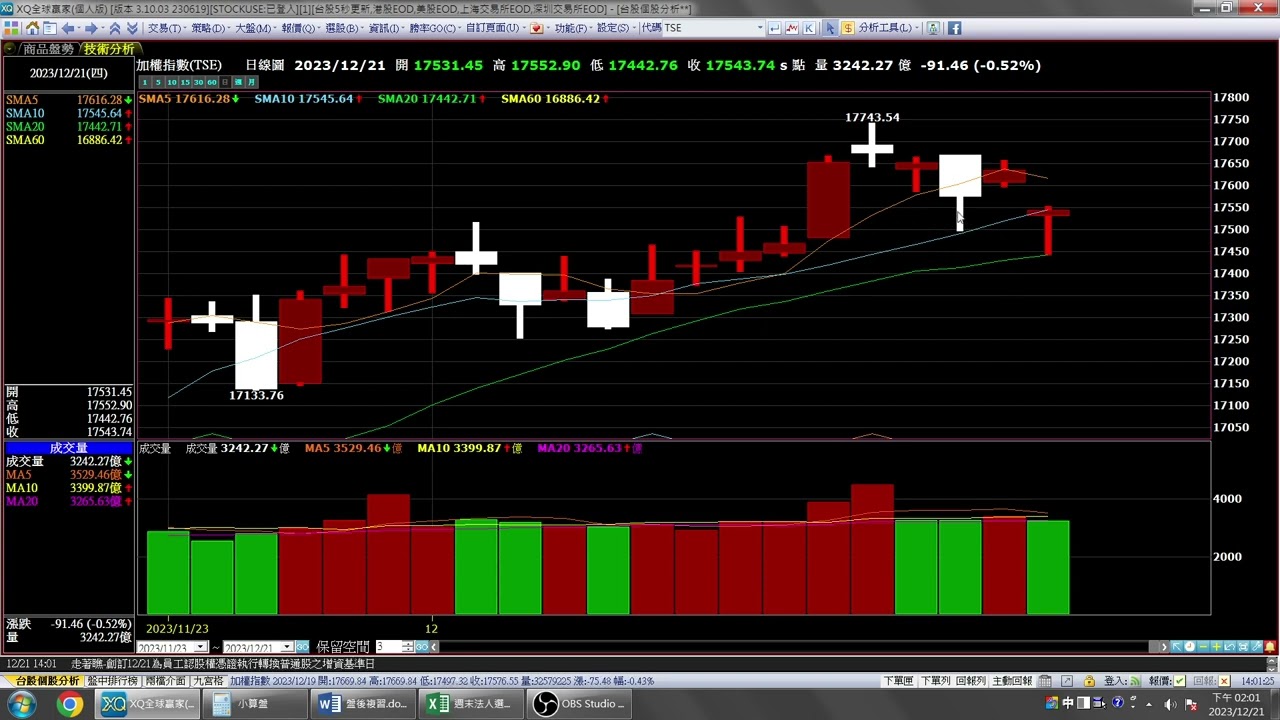Image resolution: width=1280 pixels, height=720 pixels.
Task: Adjust the 保留空間 spinner arrows
Action: point(408,647)
